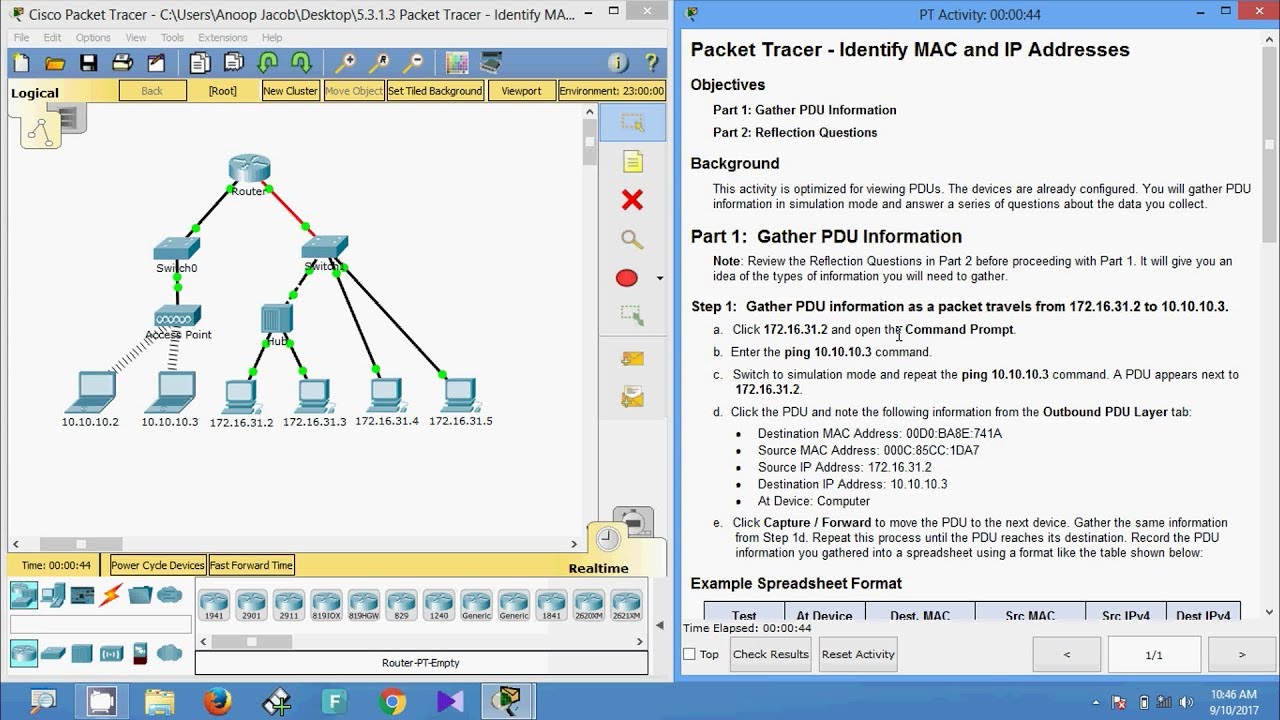
Task: Open the Activity Wizard icon
Action: click(x=156, y=64)
